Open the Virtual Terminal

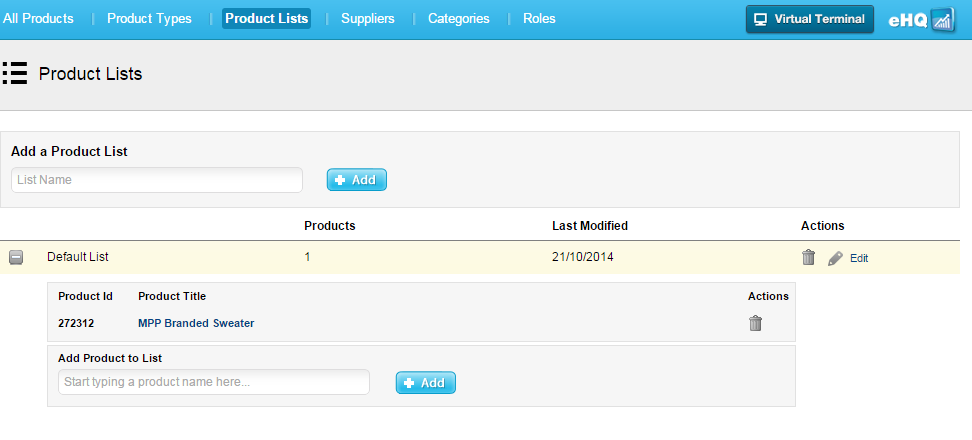(810, 19)
